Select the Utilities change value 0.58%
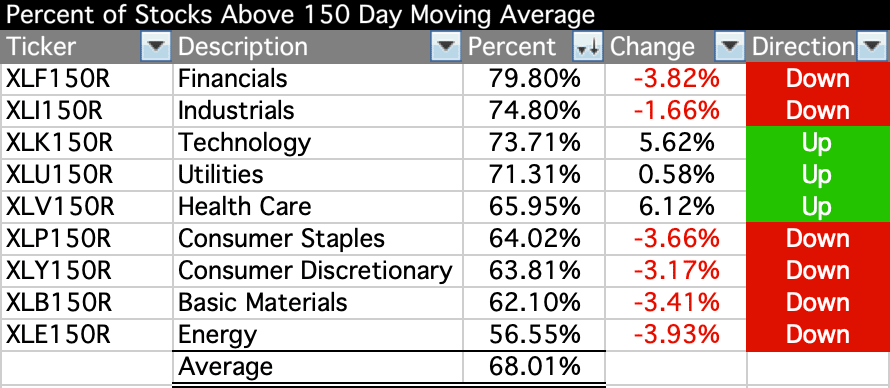This screenshot has height=388, width=890. tap(676, 175)
